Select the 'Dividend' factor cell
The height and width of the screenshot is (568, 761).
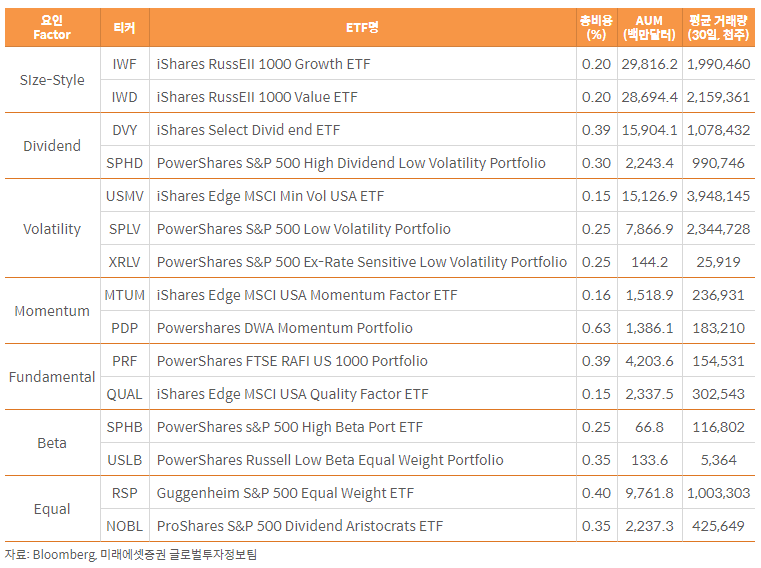click(52, 146)
